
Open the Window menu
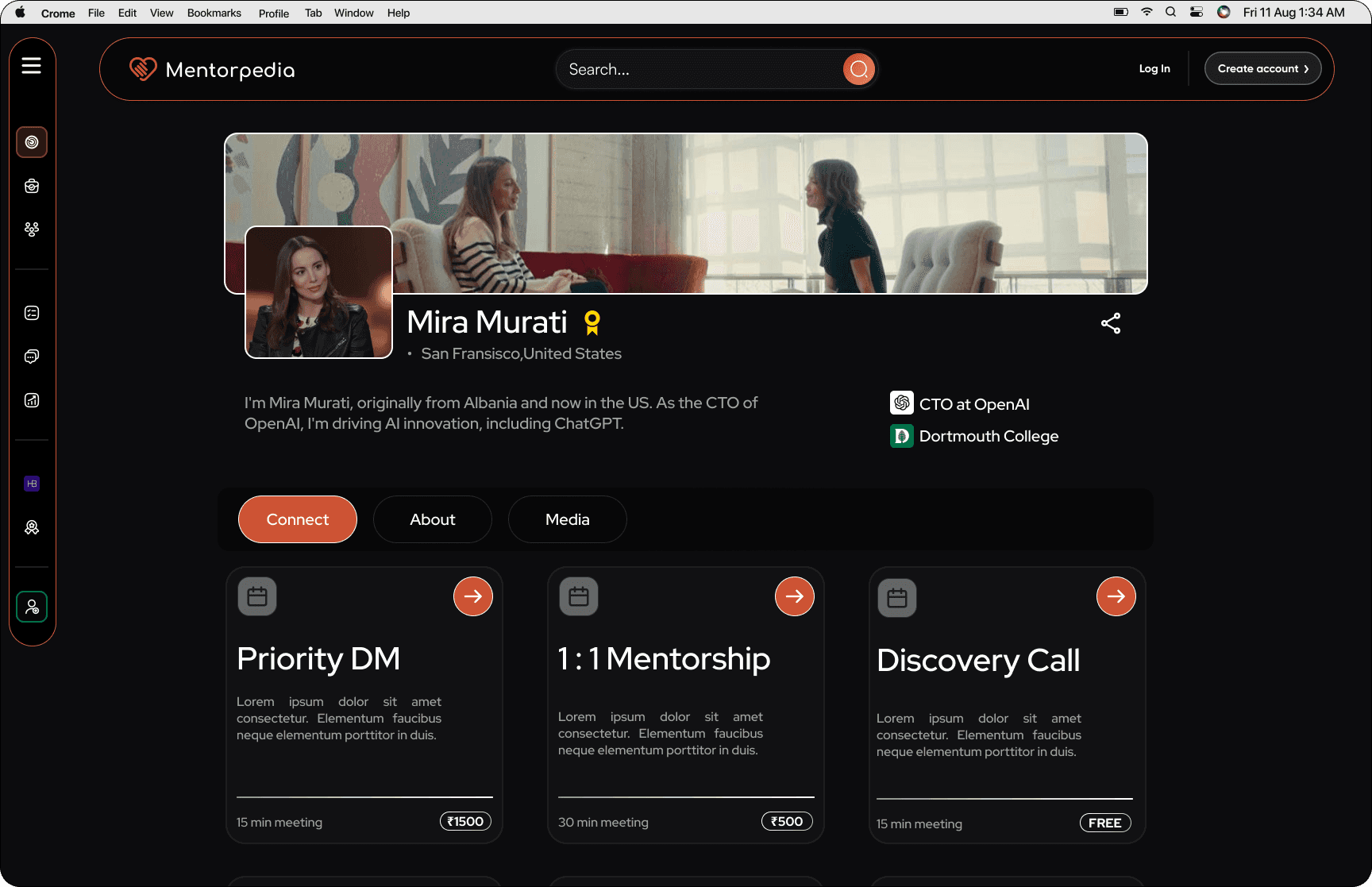coord(354,13)
